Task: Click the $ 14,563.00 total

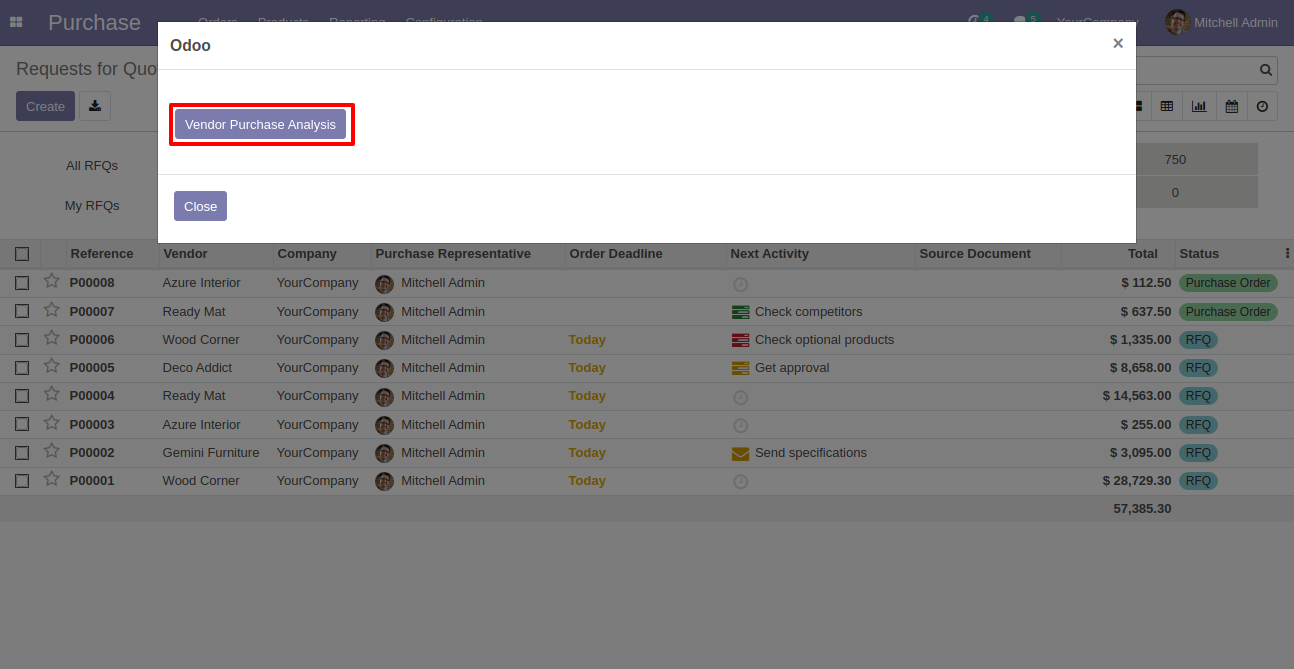Action: 1137,396
